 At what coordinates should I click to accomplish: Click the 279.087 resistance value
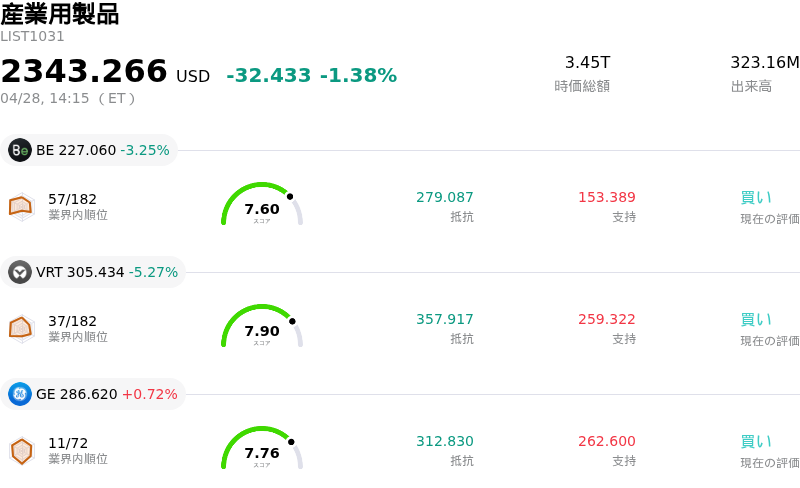(445, 198)
